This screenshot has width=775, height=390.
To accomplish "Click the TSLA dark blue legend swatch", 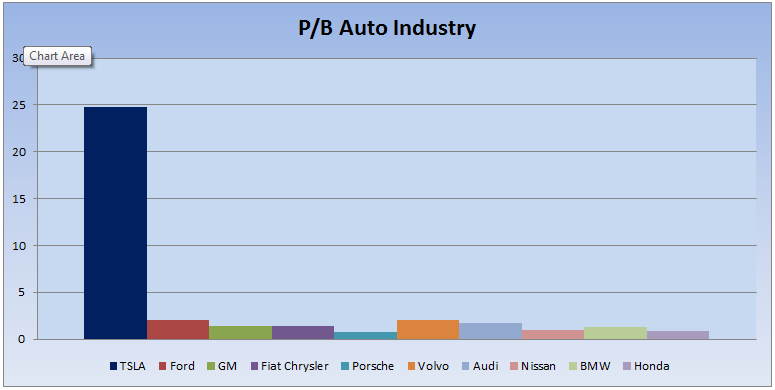I will [113, 366].
